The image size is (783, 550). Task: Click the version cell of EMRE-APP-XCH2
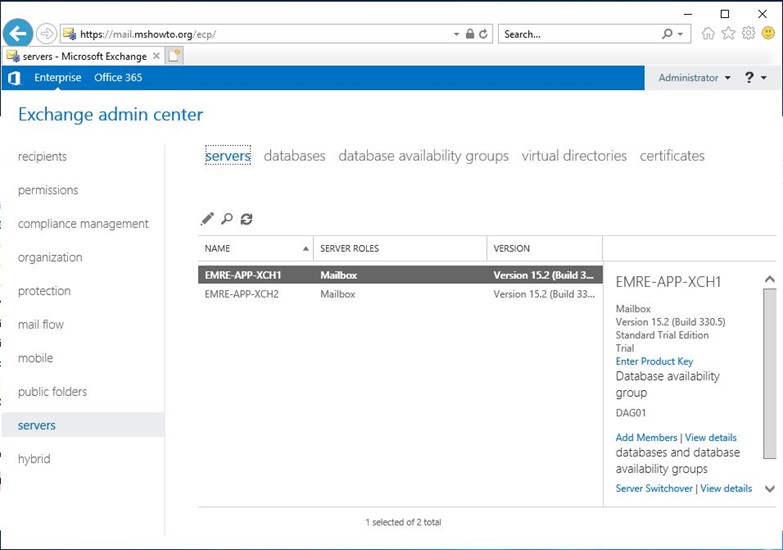pyautogui.click(x=544, y=294)
